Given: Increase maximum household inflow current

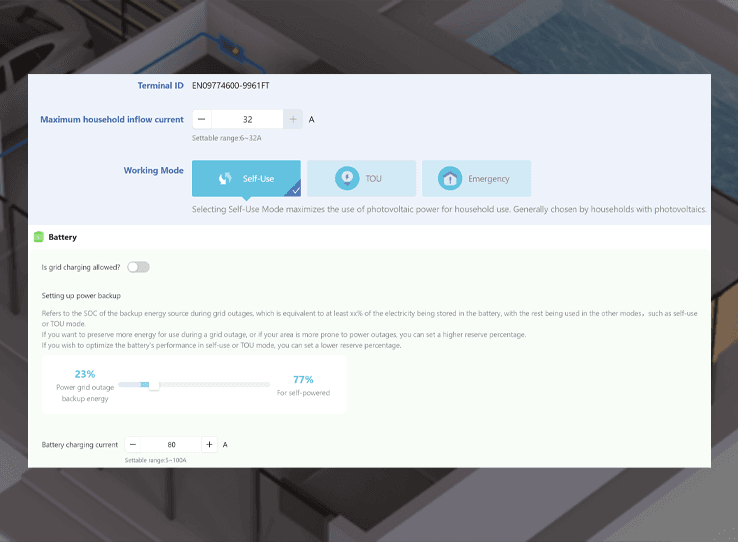Looking at the screenshot, I should (293, 120).
